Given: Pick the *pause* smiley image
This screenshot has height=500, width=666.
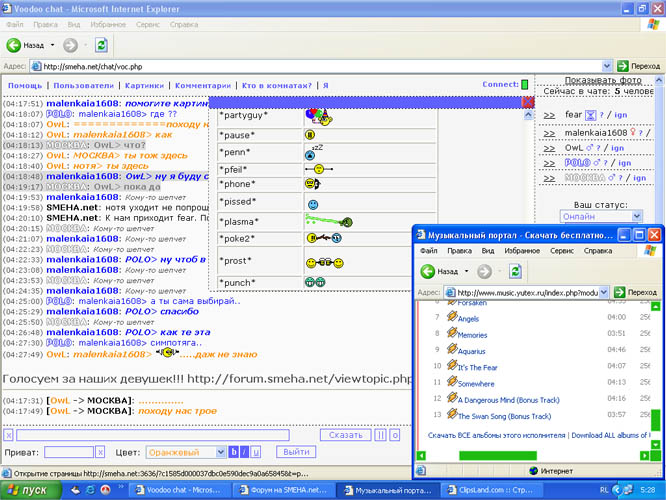Looking at the screenshot, I should pos(310,135).
